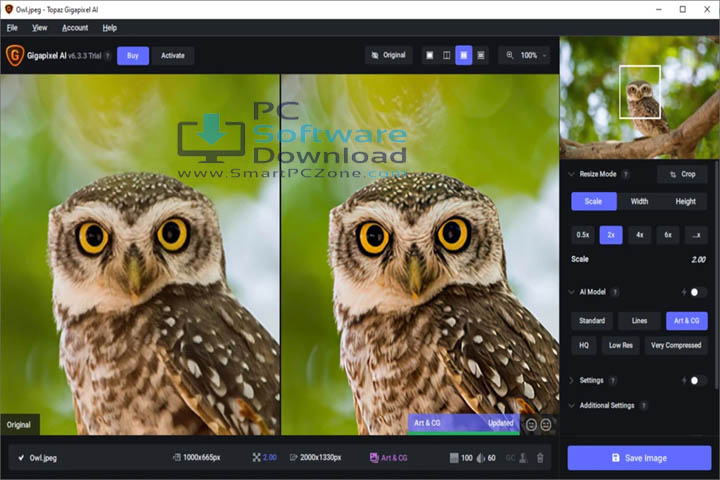
Task: Switch to the Width resize tab
Action: tap(639, 201)
